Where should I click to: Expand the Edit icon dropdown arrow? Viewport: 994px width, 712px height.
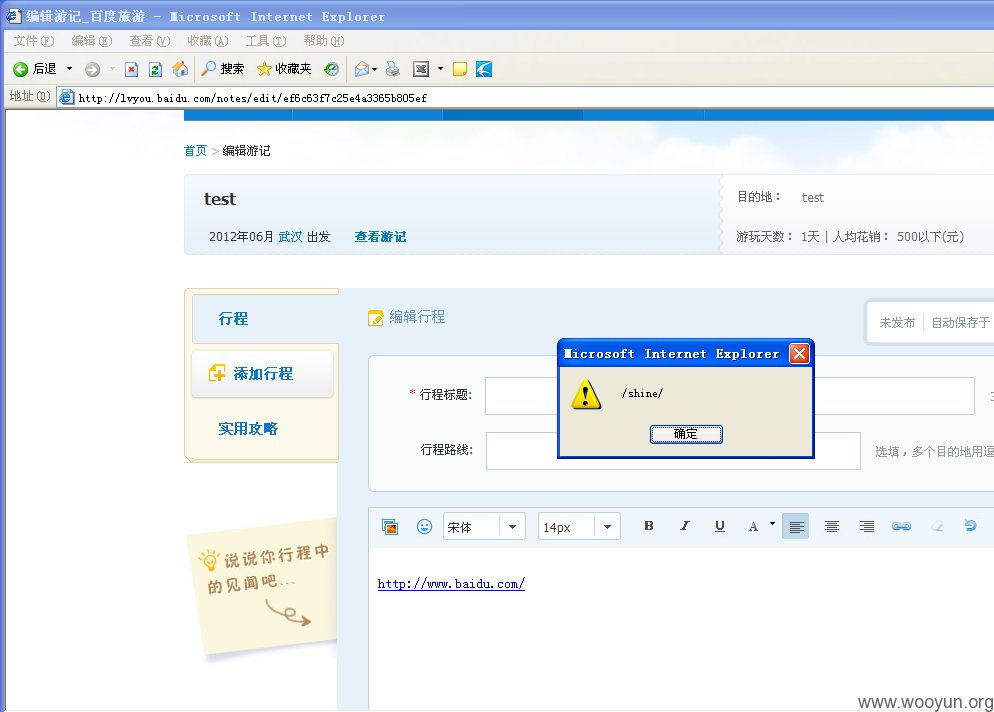pyautogui.click(x=440, y=69)
